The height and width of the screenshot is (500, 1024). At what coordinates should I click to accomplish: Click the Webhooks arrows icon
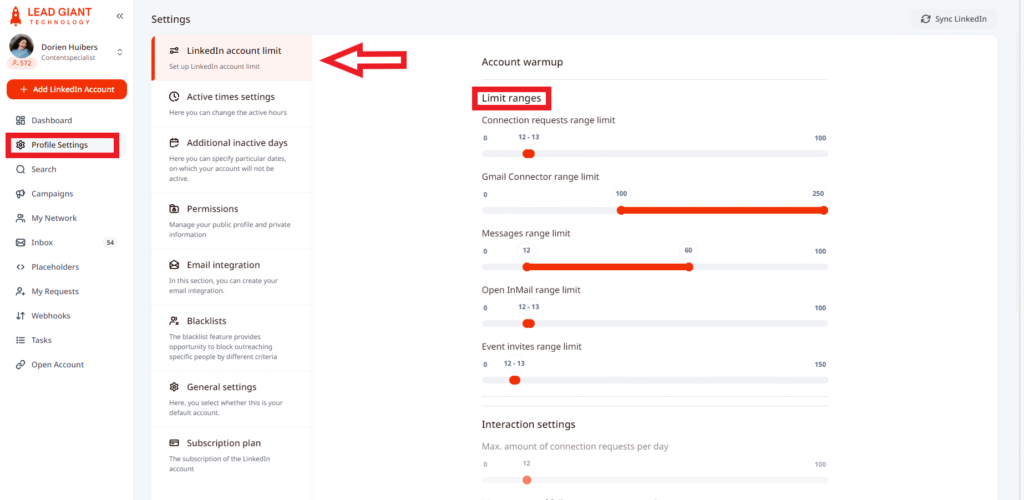pos(21,316)
